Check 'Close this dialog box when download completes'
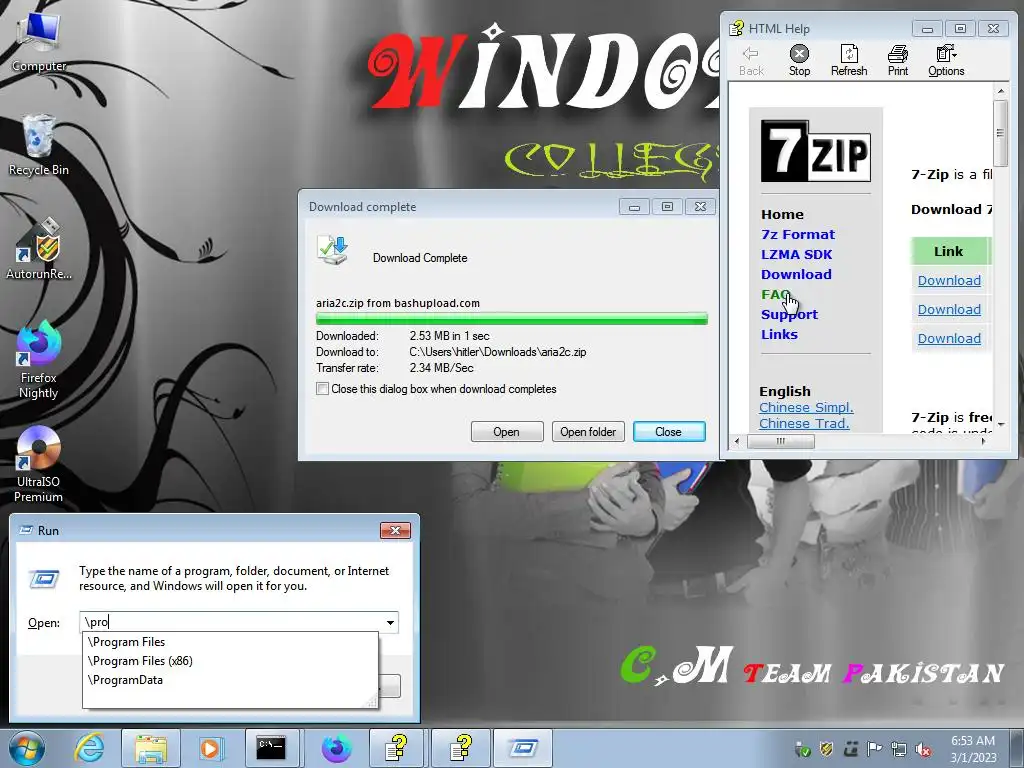 [323, 389]
